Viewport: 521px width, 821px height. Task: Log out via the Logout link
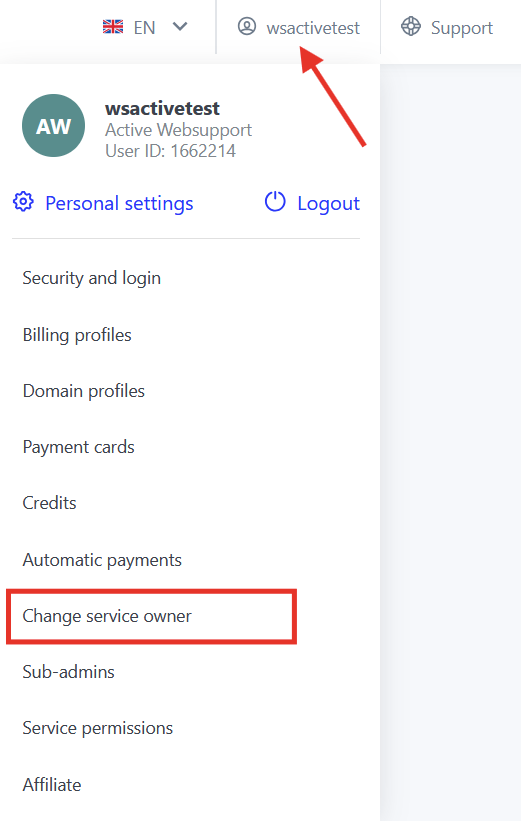pos(328,204)
